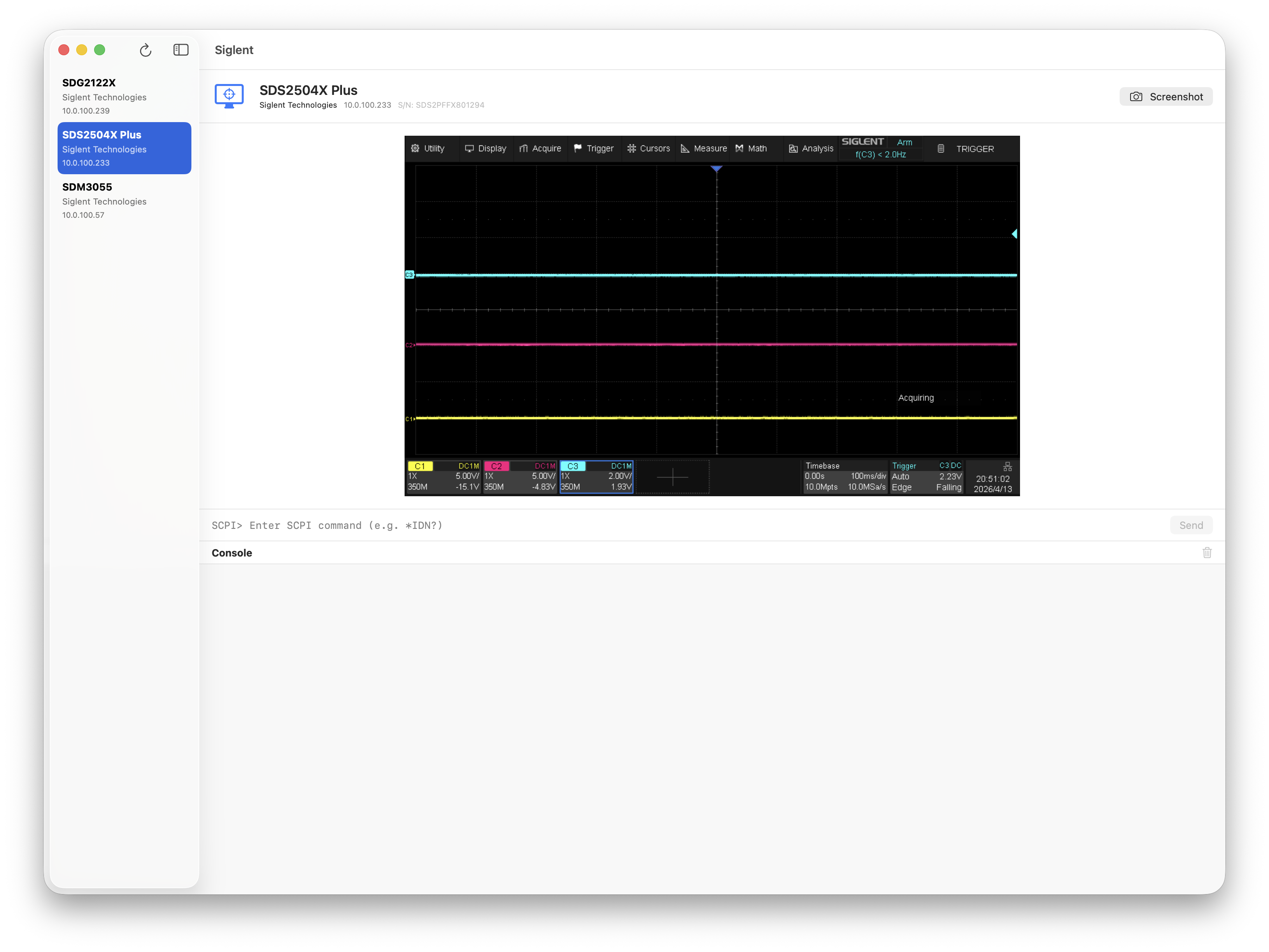Toggle channel C1 settings box
The image size is (1269, 952).
click(443, 476)
